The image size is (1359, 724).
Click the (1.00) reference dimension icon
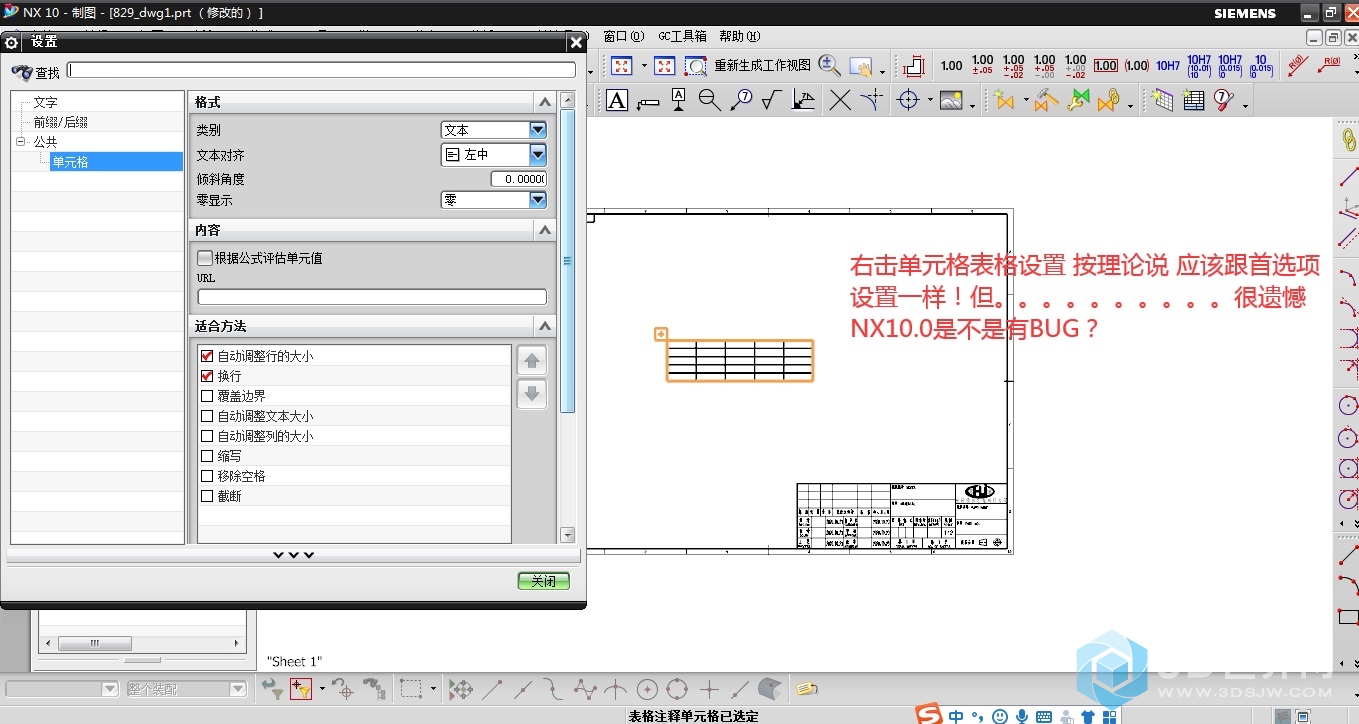pos(1136,66)
